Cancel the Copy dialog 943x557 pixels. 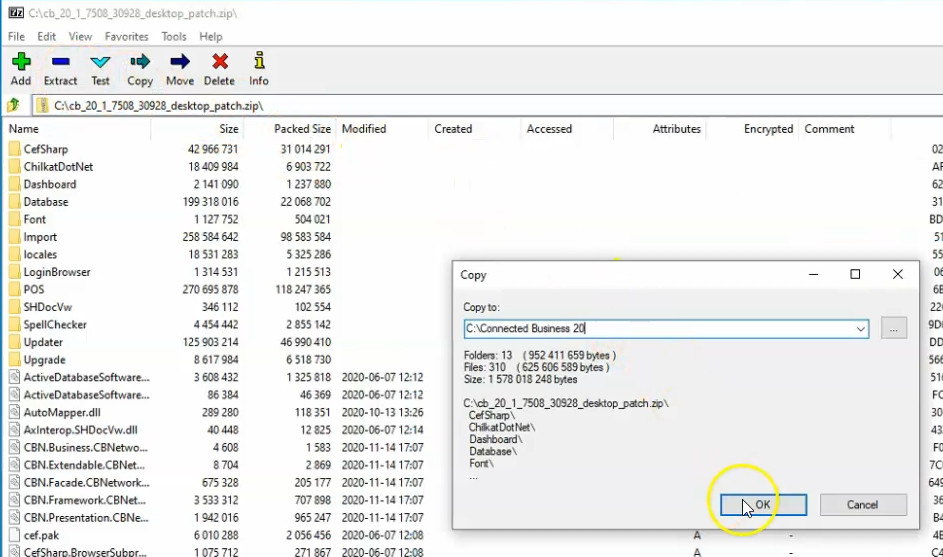[862, 505]
